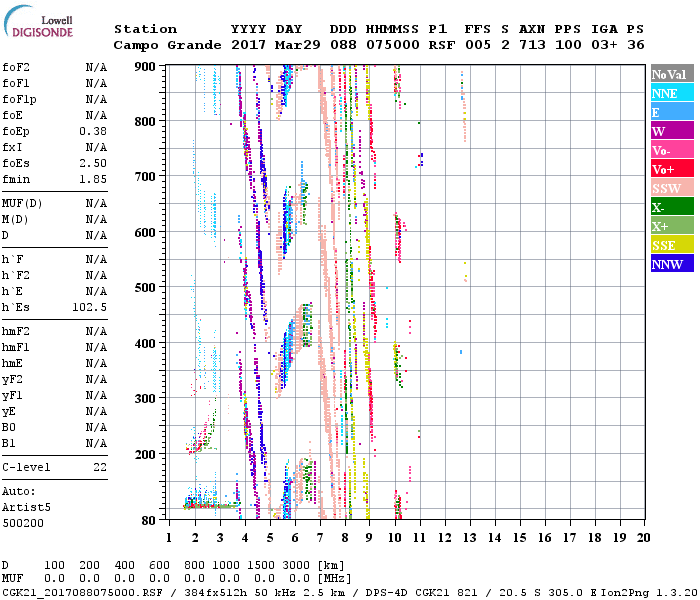700x600 pixels.
Task: Click the D distance '3000' value
Action: [296, 565]
